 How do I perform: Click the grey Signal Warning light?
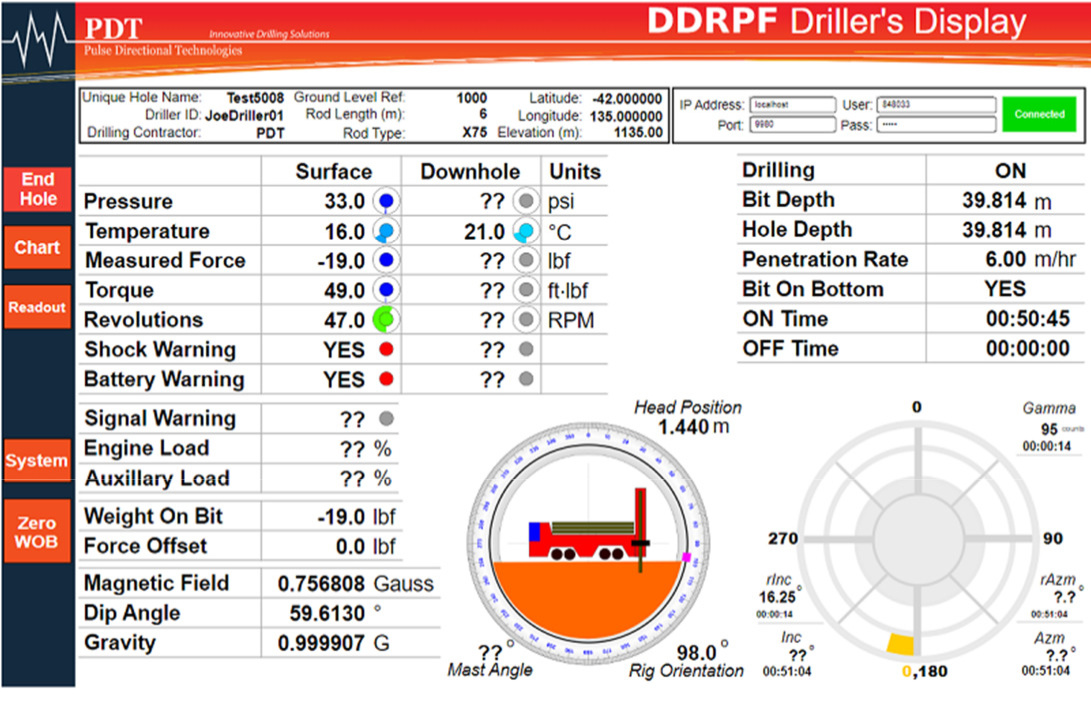point(386,419)
